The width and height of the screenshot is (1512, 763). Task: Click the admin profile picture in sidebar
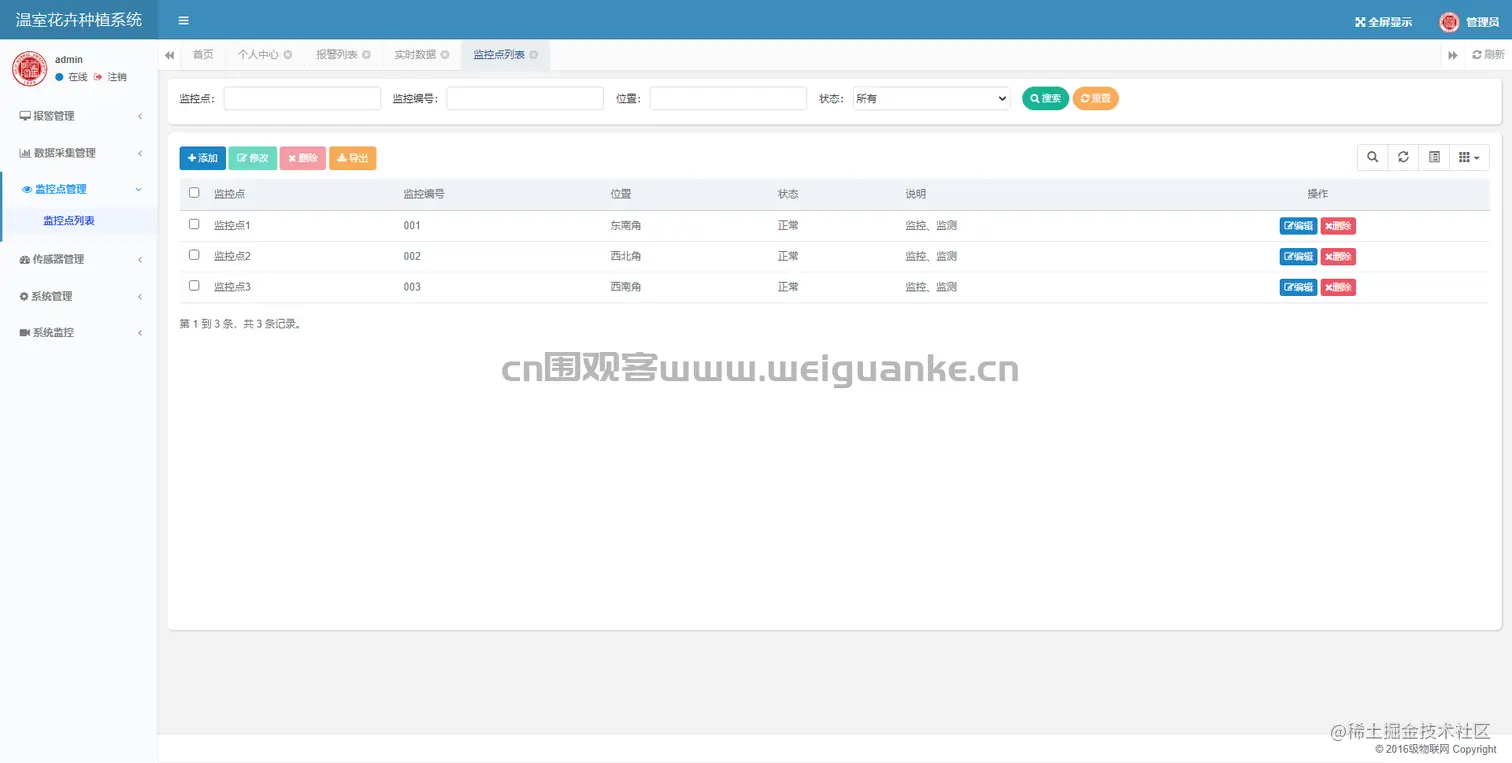click(x=30, y=68)
